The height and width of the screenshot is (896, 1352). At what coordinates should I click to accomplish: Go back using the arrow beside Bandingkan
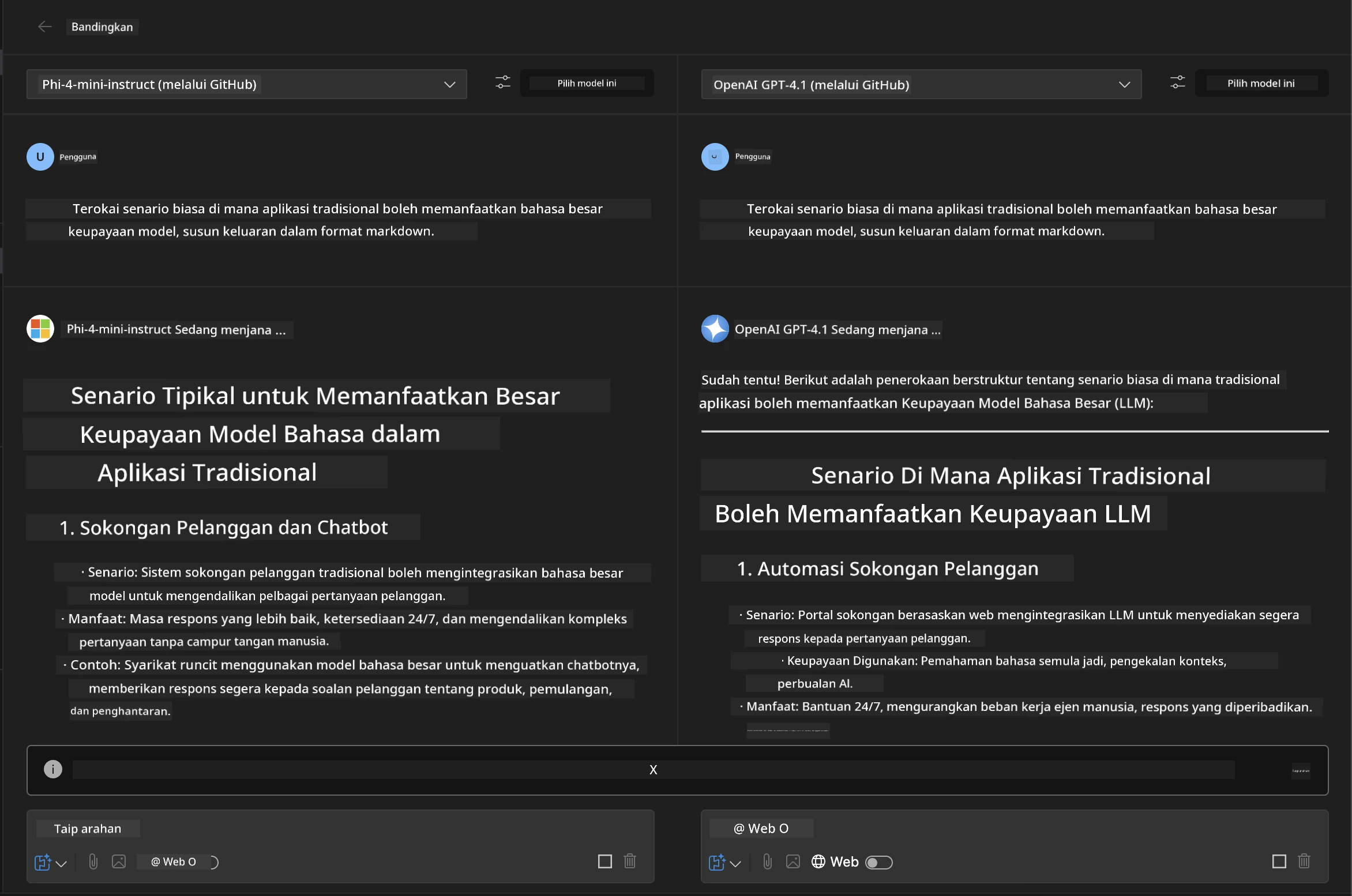pyautogui.click(x=44, y=27)
